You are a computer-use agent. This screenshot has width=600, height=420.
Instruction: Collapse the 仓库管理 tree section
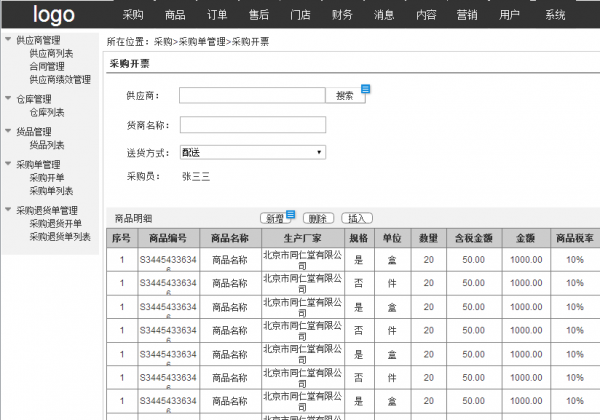coord(8,98)
